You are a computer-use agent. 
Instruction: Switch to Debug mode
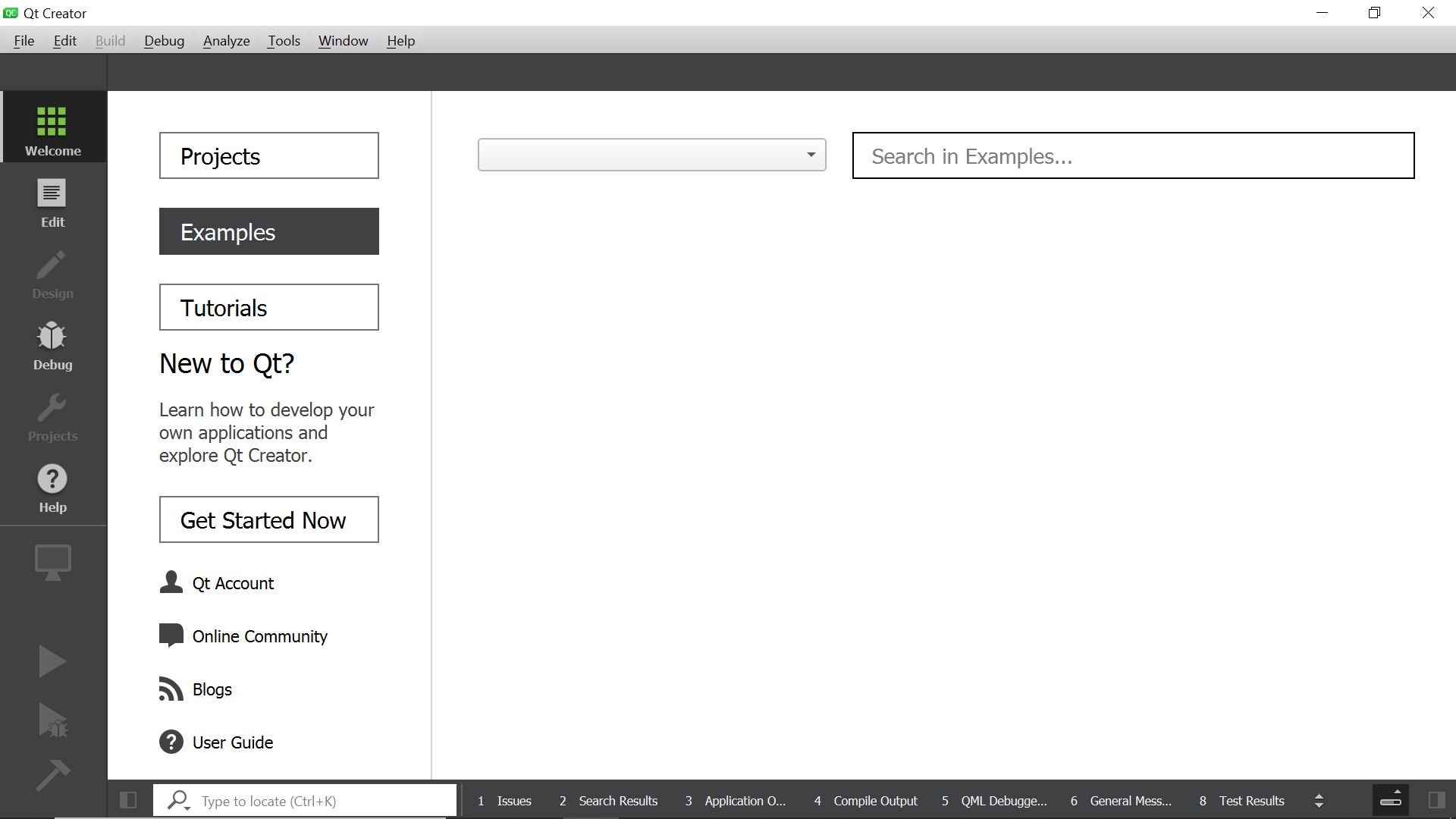[x=53, y=345]
